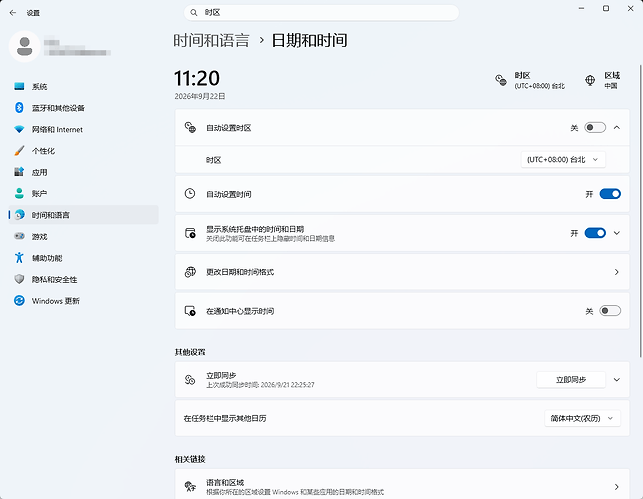Click the Windows 更新 refresh icon
The image size is (643, 499).
pos(19,301)
